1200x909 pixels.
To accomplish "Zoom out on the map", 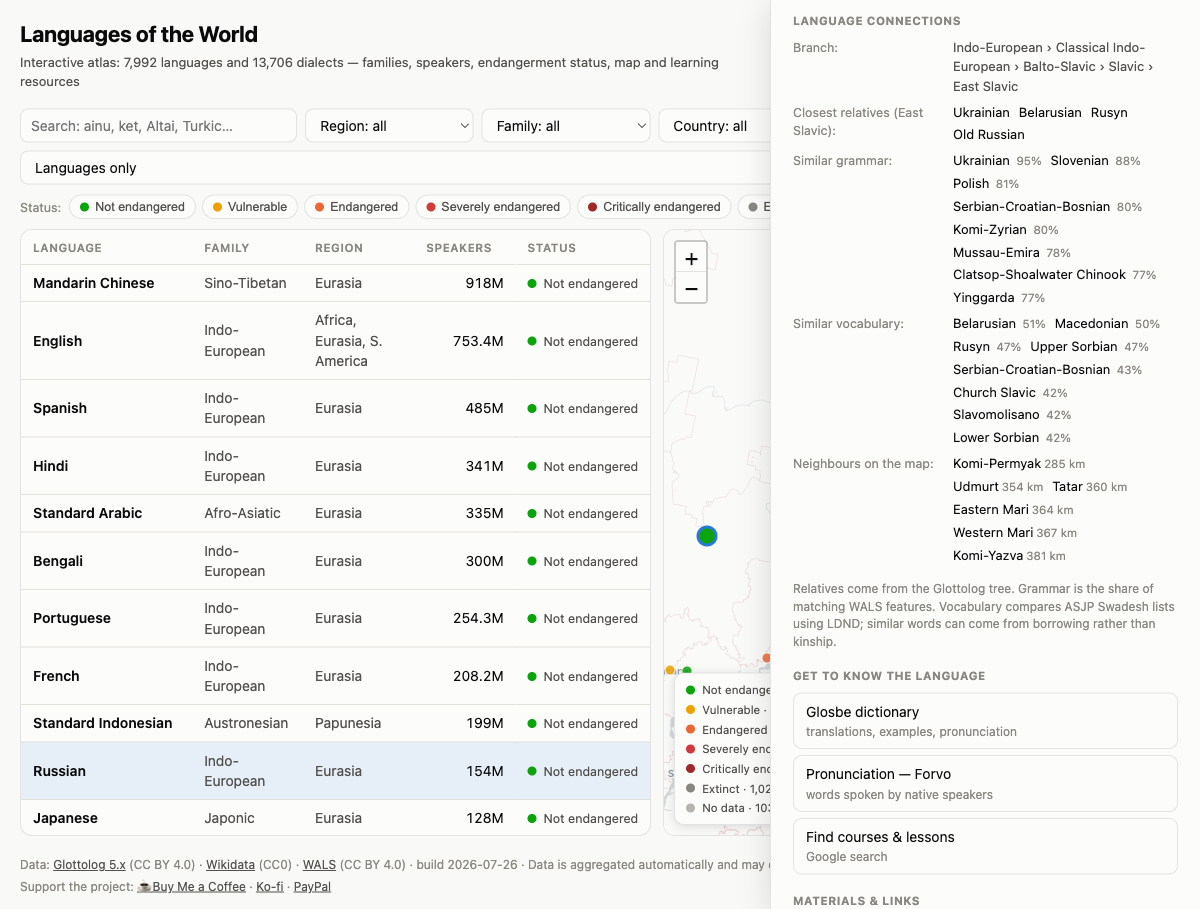I will [691, 289].
